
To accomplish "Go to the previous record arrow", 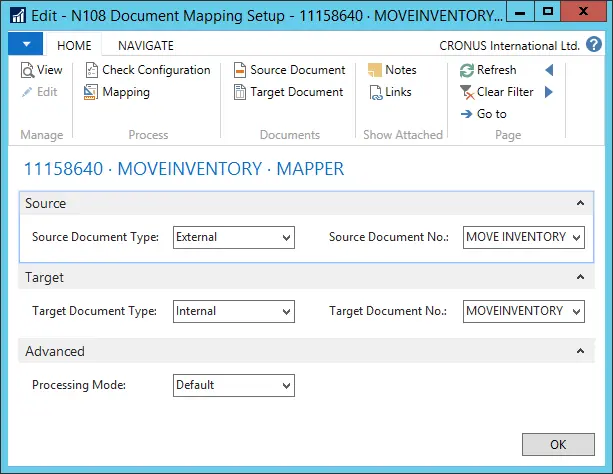I will tap(549, 70).
